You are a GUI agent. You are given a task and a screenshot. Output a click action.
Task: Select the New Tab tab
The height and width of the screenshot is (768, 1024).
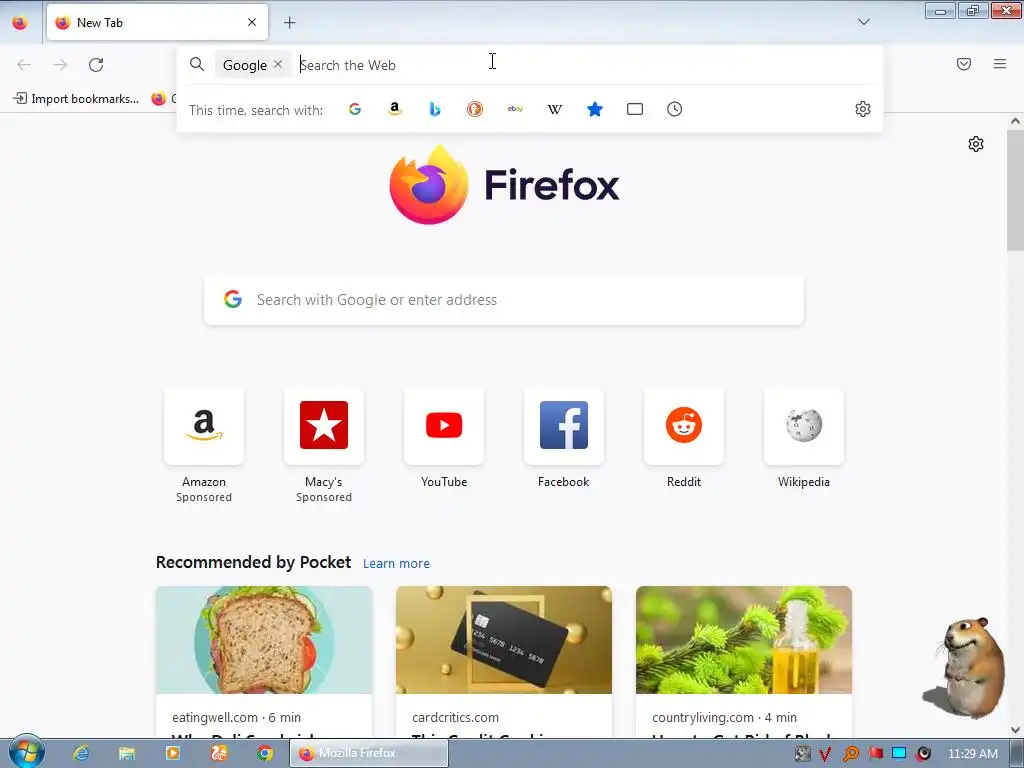pyautogui.click(x=157, y=22)
